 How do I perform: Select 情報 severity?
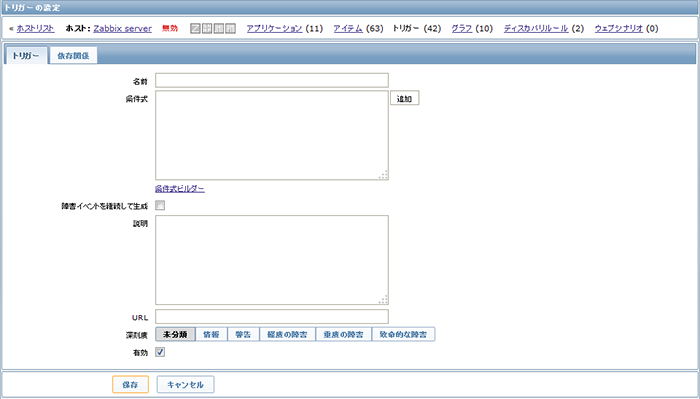(x=211, y=334)
